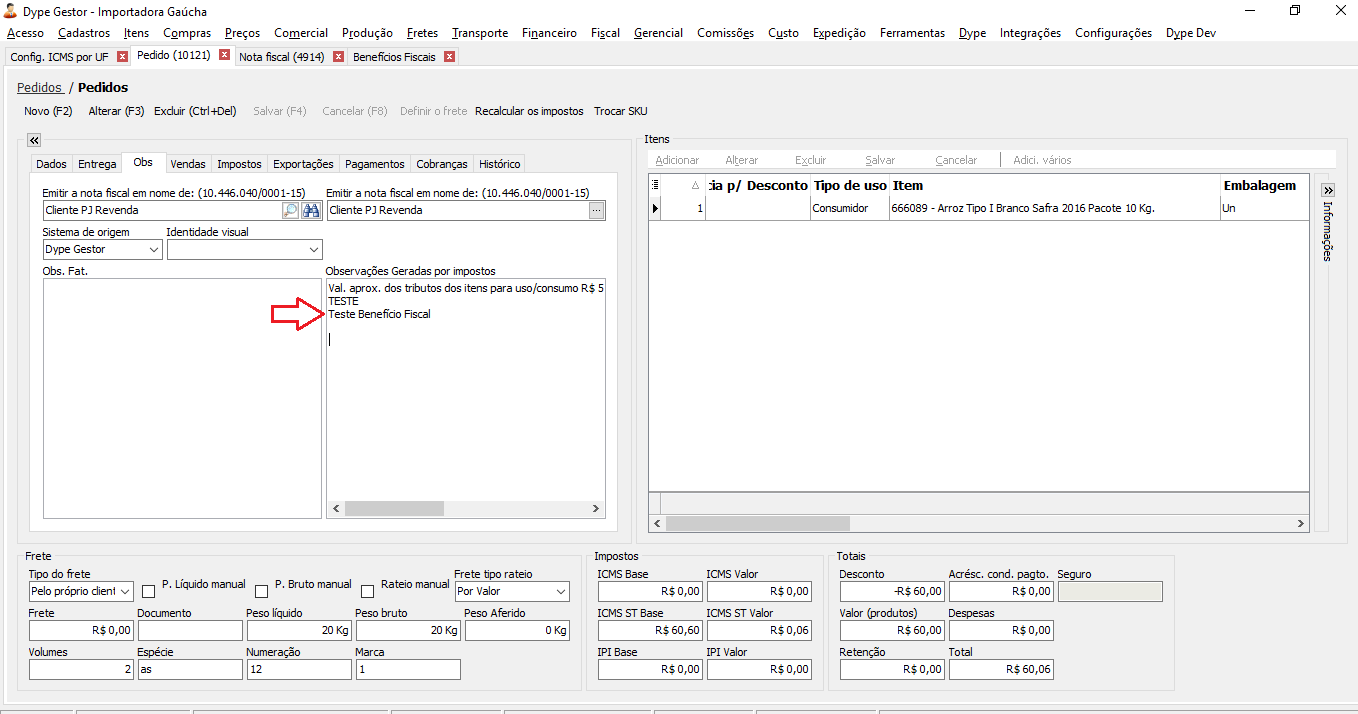The width and height of the screenshot is (1358, 714).
Task: Close the Nota fiscal (4914) tab
Action: click(338, 57)
